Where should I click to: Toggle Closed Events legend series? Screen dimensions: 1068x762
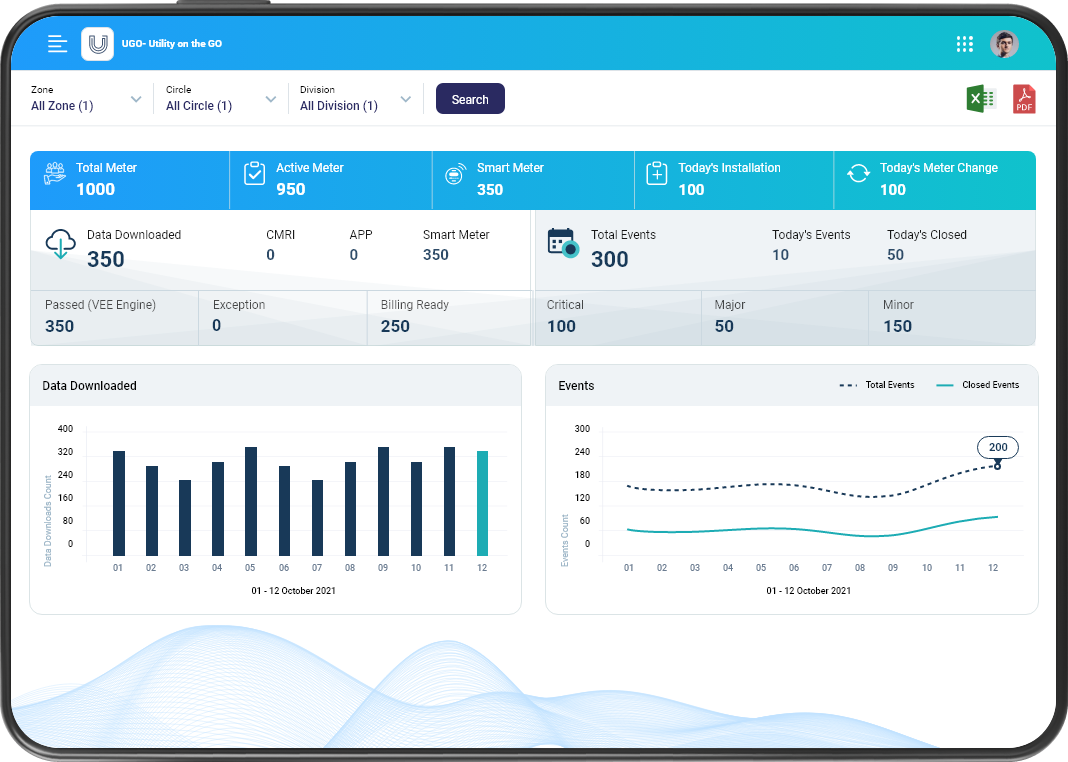coord(977,385)
